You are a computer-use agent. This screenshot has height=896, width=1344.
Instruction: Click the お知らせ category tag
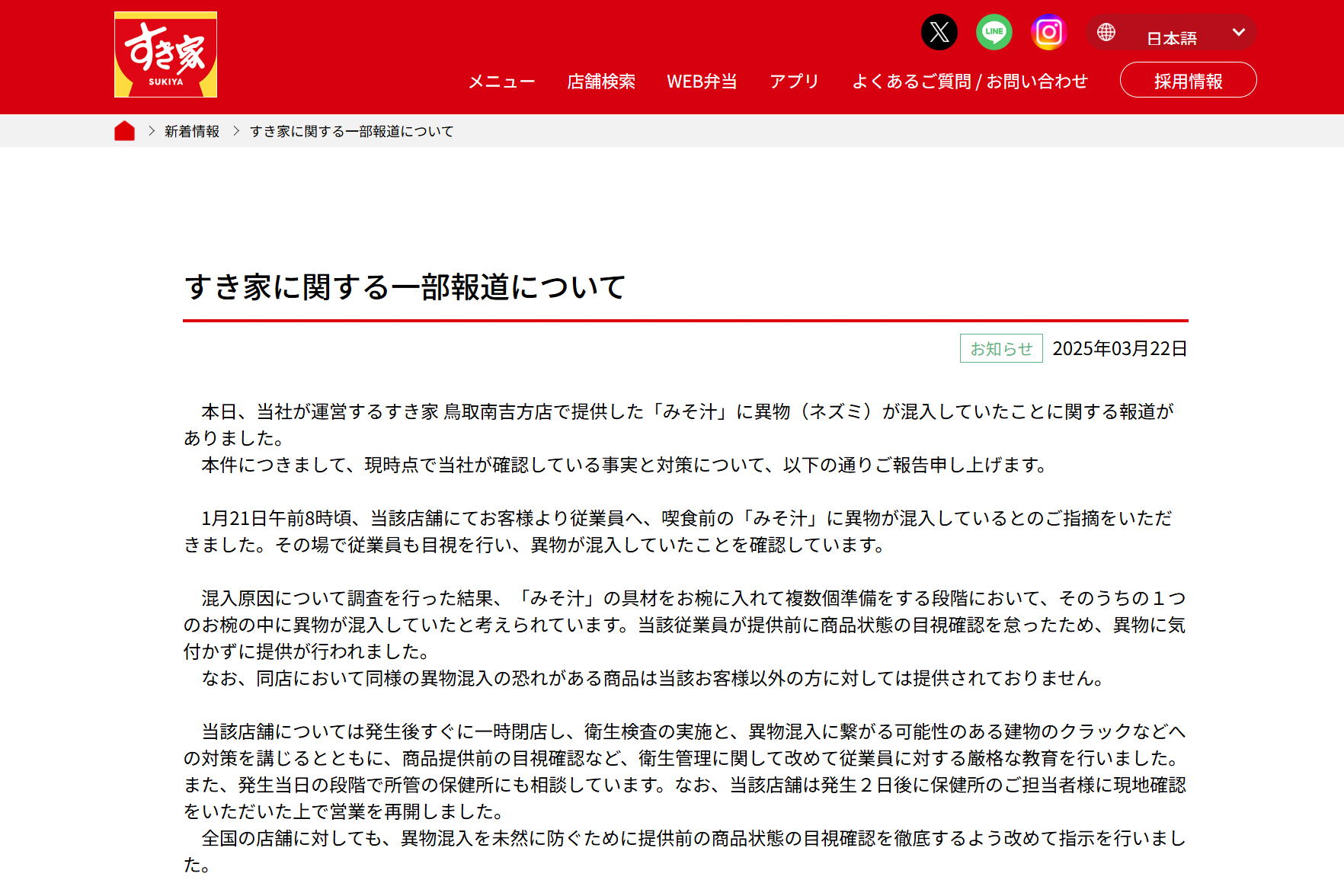click(1000, 348)
